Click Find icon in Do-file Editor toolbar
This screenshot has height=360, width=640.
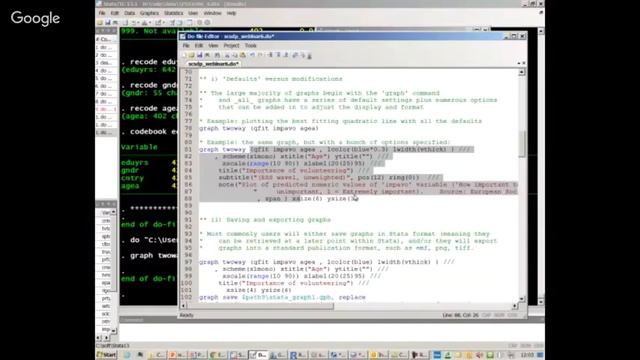point(217,55)
